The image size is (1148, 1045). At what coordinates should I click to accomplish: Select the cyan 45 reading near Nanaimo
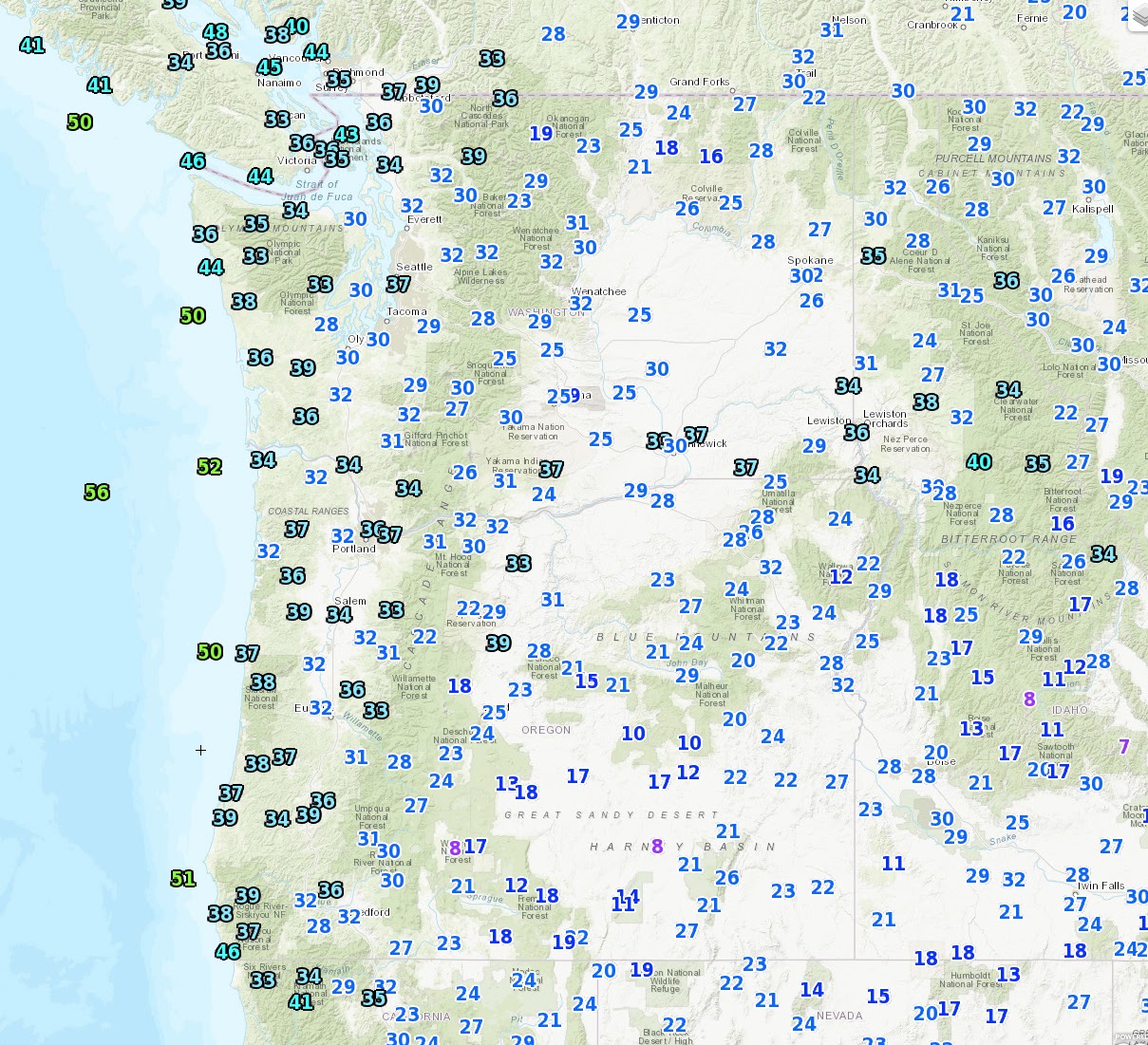[270, 66]
